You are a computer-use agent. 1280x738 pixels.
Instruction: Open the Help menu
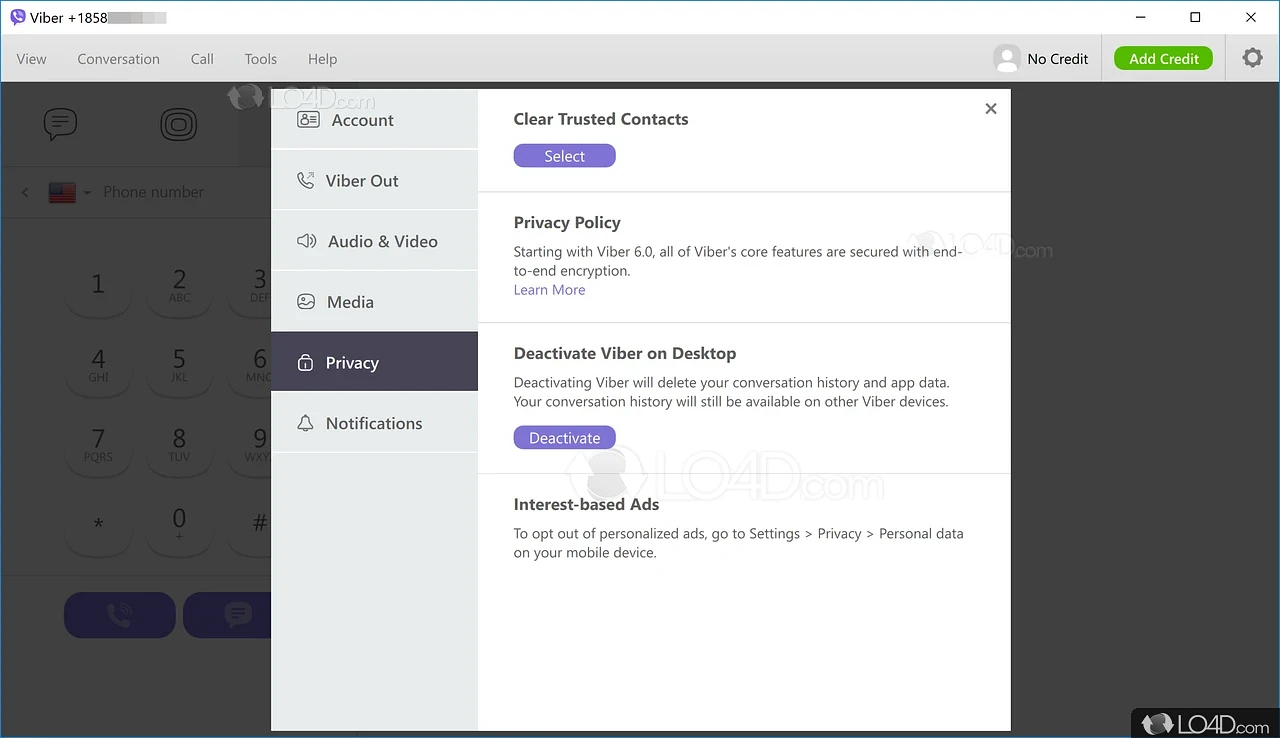pos(322,59)
